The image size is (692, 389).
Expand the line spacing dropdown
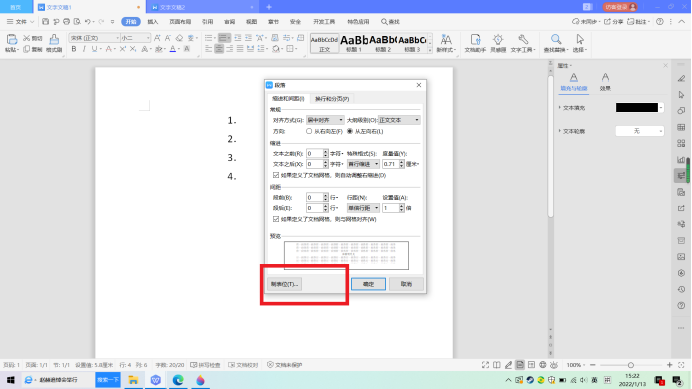[x=363, y=208]
